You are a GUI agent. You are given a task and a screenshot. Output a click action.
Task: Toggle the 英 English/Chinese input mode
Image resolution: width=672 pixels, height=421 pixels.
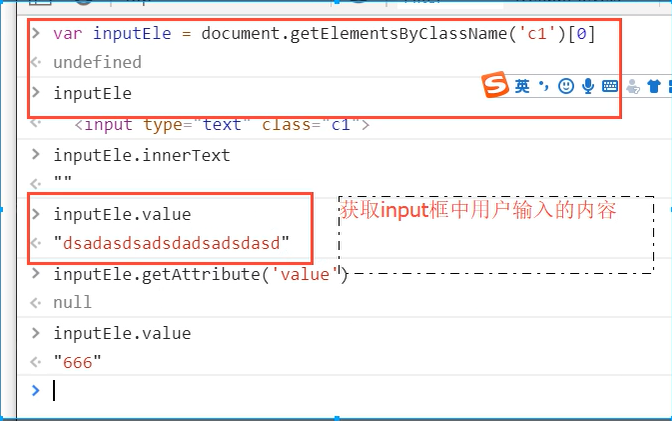pos(523,87)
